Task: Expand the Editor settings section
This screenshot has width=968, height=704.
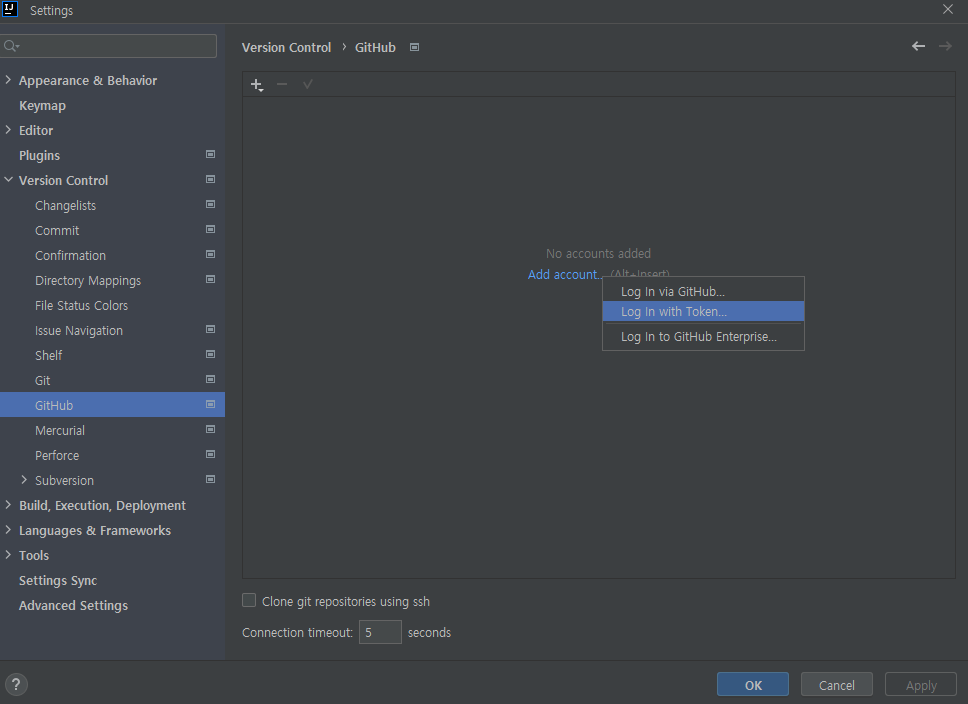Action: pos(8,130)
